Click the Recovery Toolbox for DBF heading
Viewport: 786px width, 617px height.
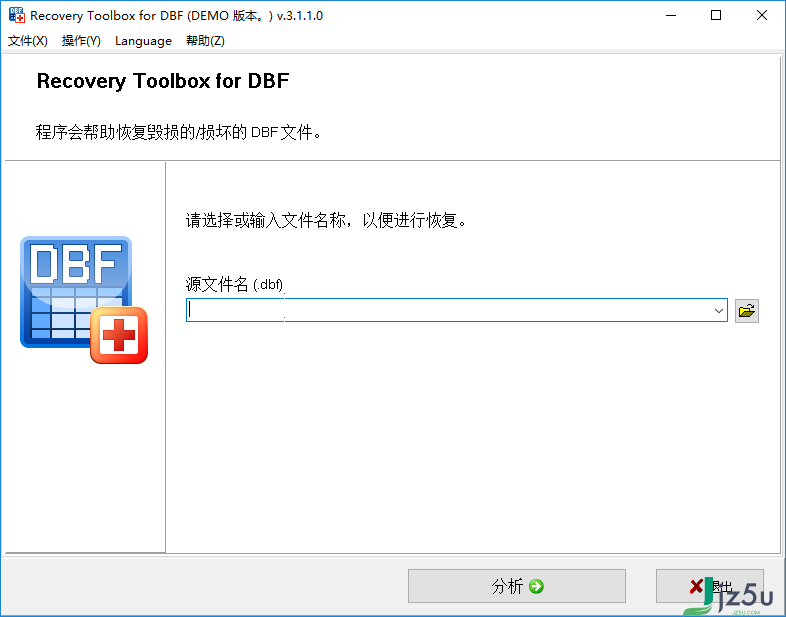163,81
